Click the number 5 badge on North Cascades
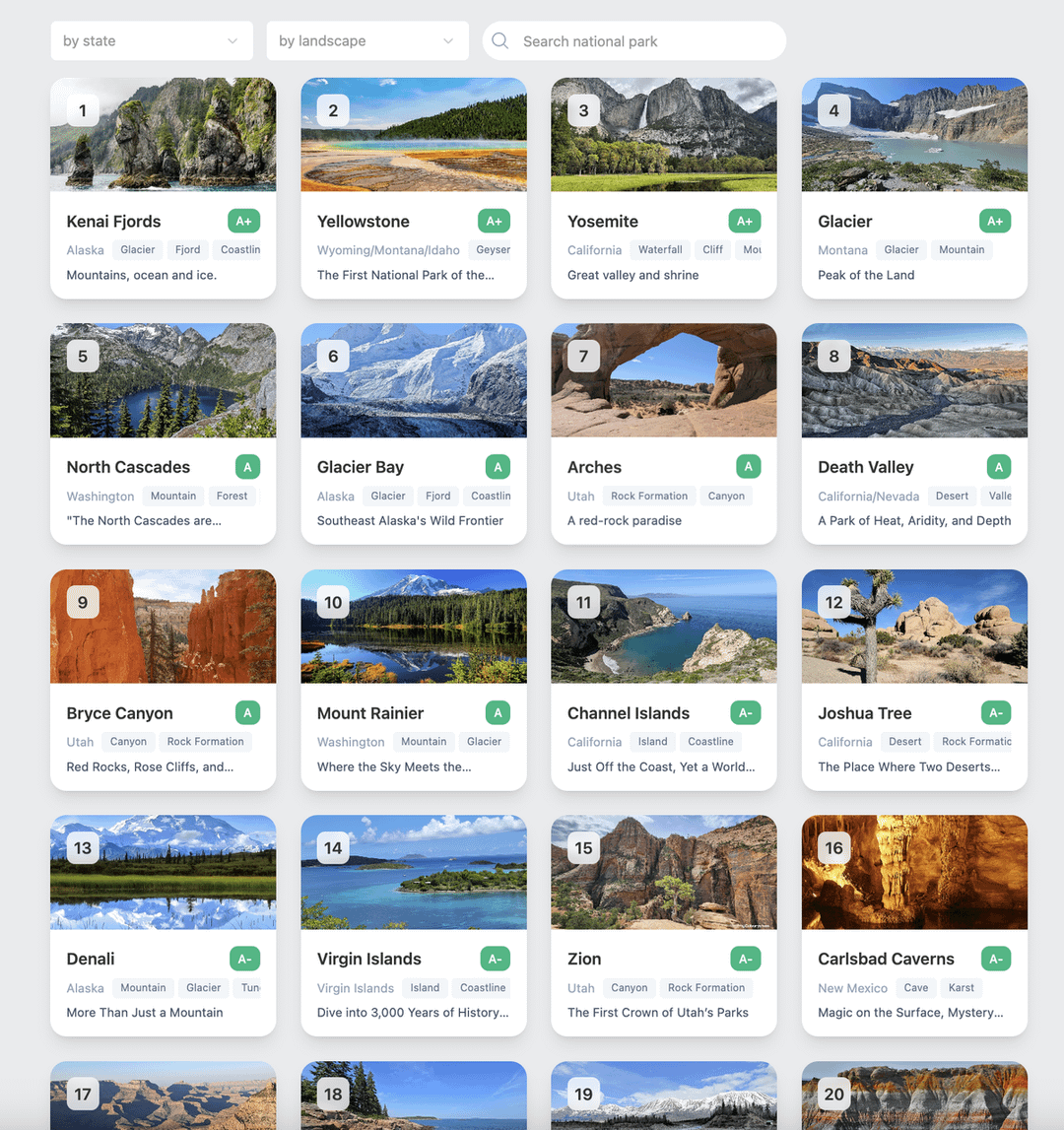This screenshot has width=1064, height=1130. pyautogui.click(x=83, y=357)
